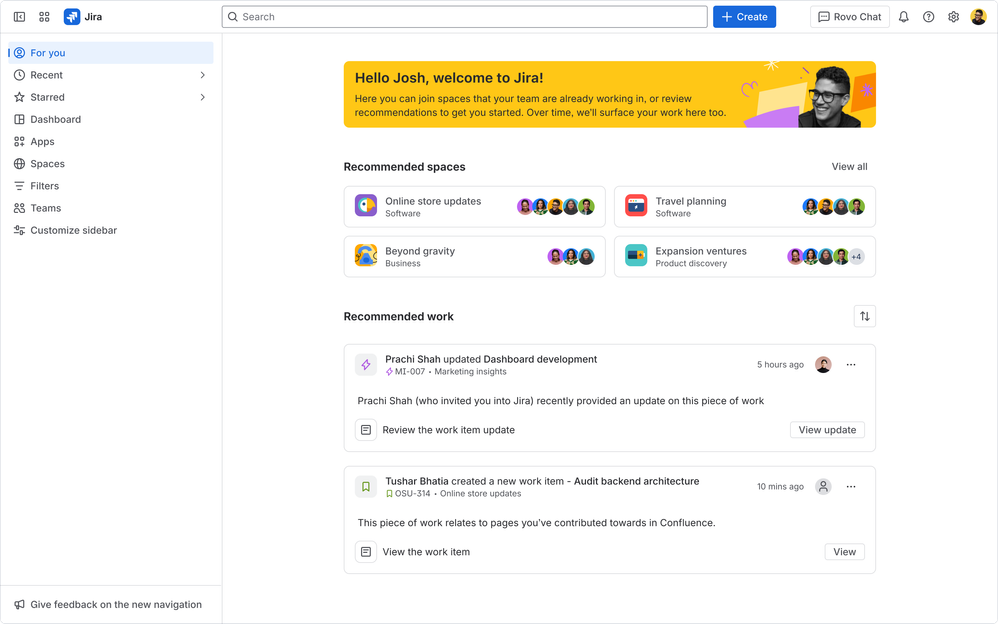This screenshot has height=624, width=998.
Task: Open Recent in the sidebar
Action: [x=111, y=75]
